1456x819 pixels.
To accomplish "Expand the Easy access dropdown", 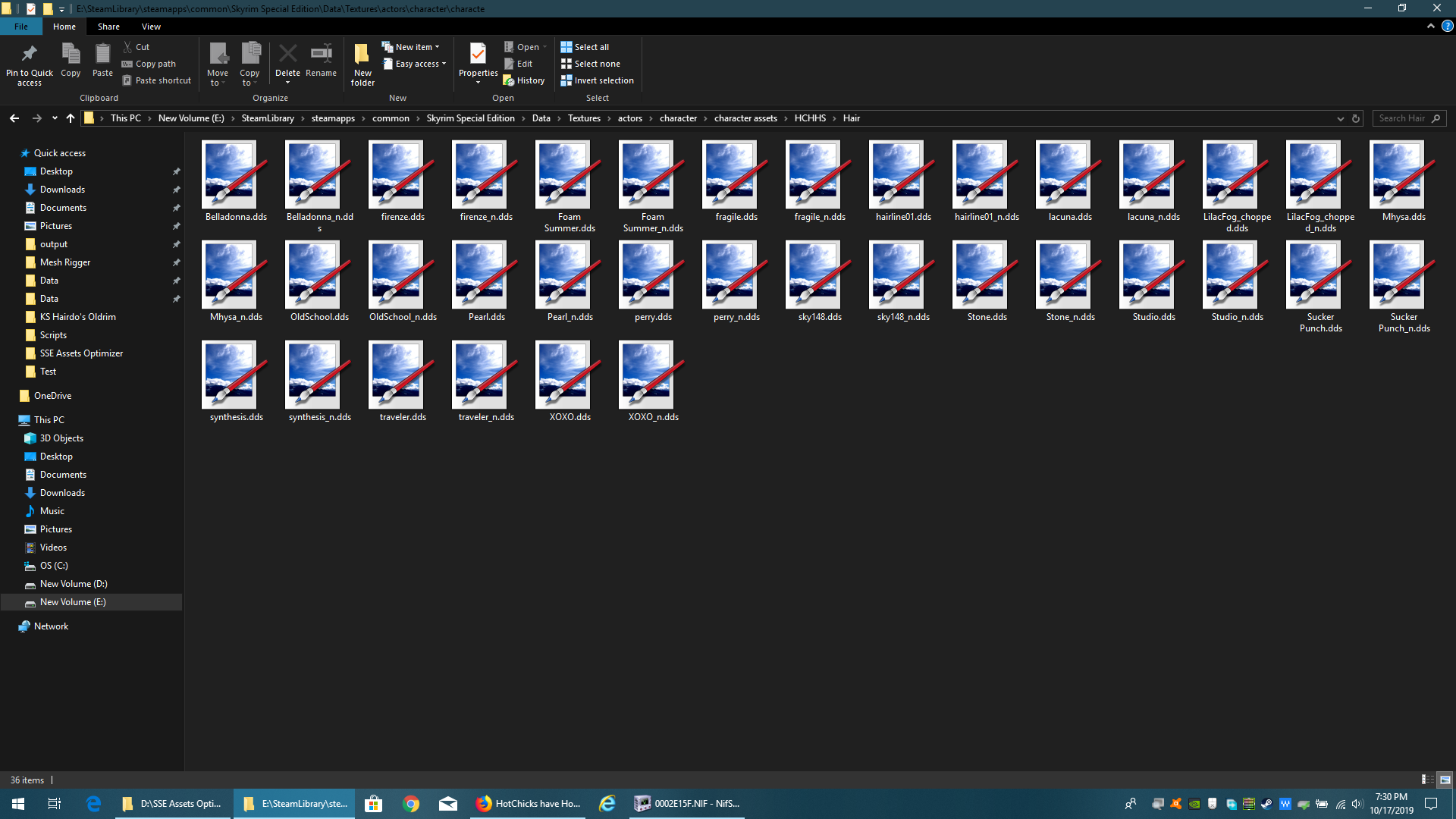I will (x=414, y=64).
